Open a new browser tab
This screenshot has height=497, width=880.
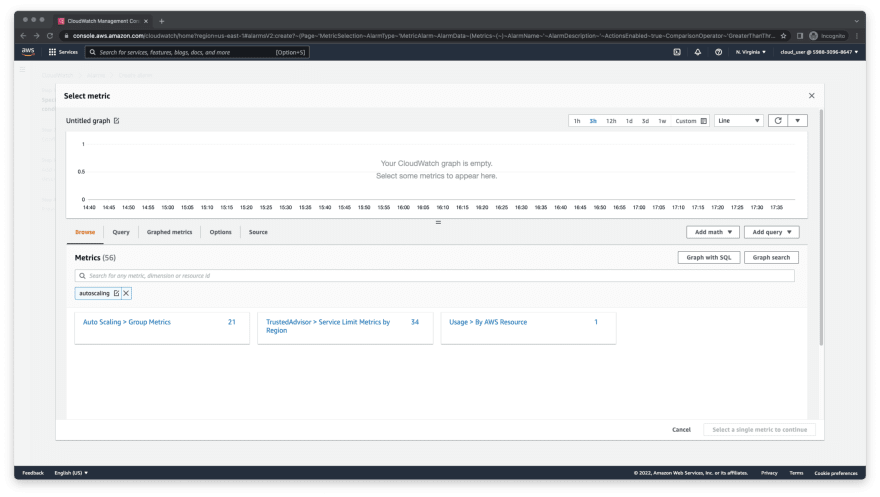pos(162,21)
